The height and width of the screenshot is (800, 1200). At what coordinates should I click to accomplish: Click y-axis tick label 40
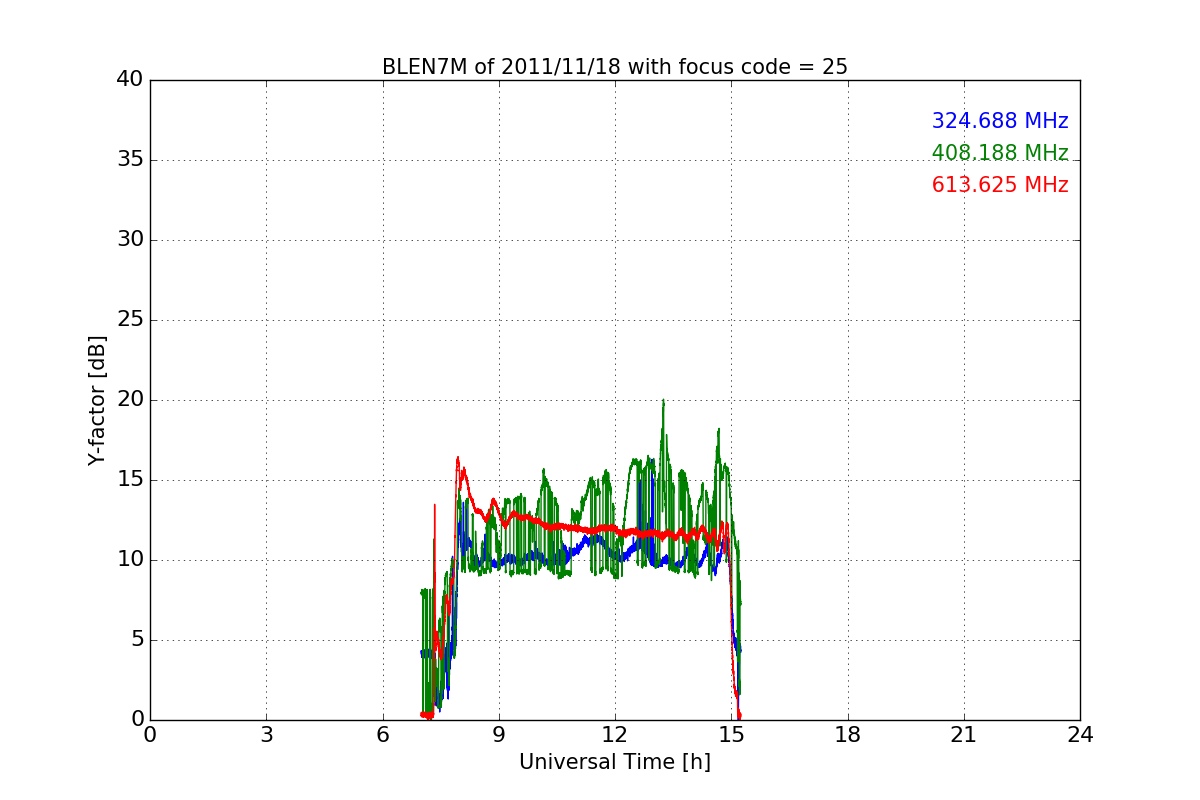130,79
